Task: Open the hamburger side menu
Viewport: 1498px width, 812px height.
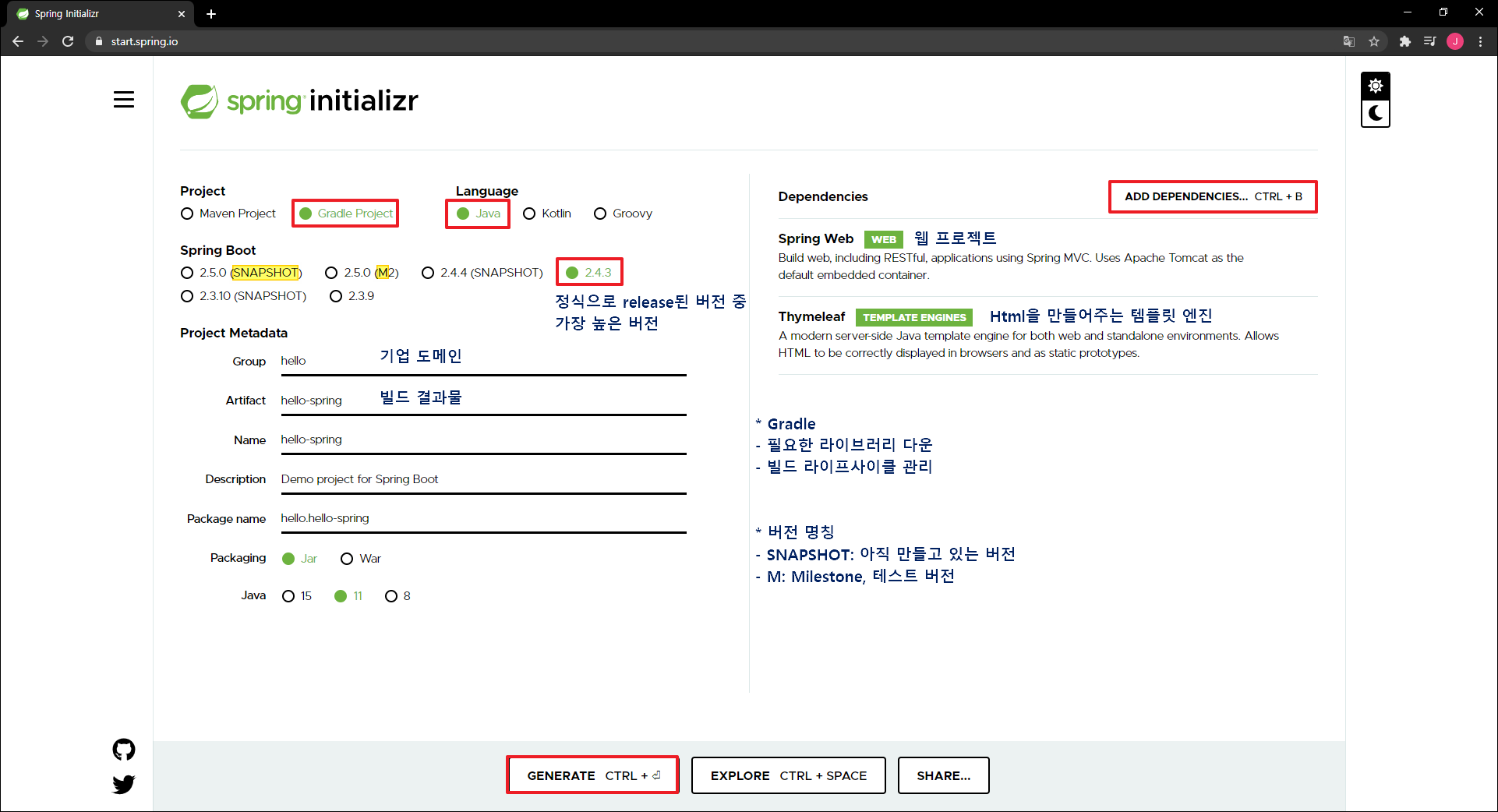Action: point(124,100)
